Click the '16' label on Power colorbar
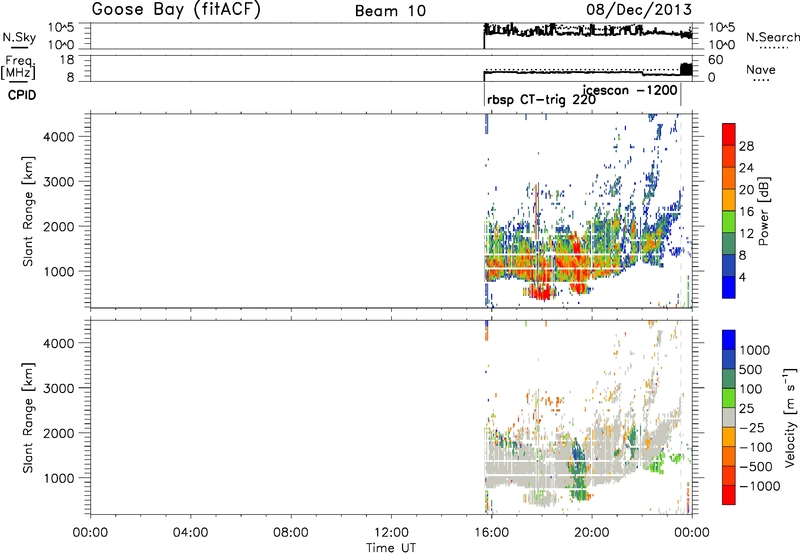 pos(746,212)
